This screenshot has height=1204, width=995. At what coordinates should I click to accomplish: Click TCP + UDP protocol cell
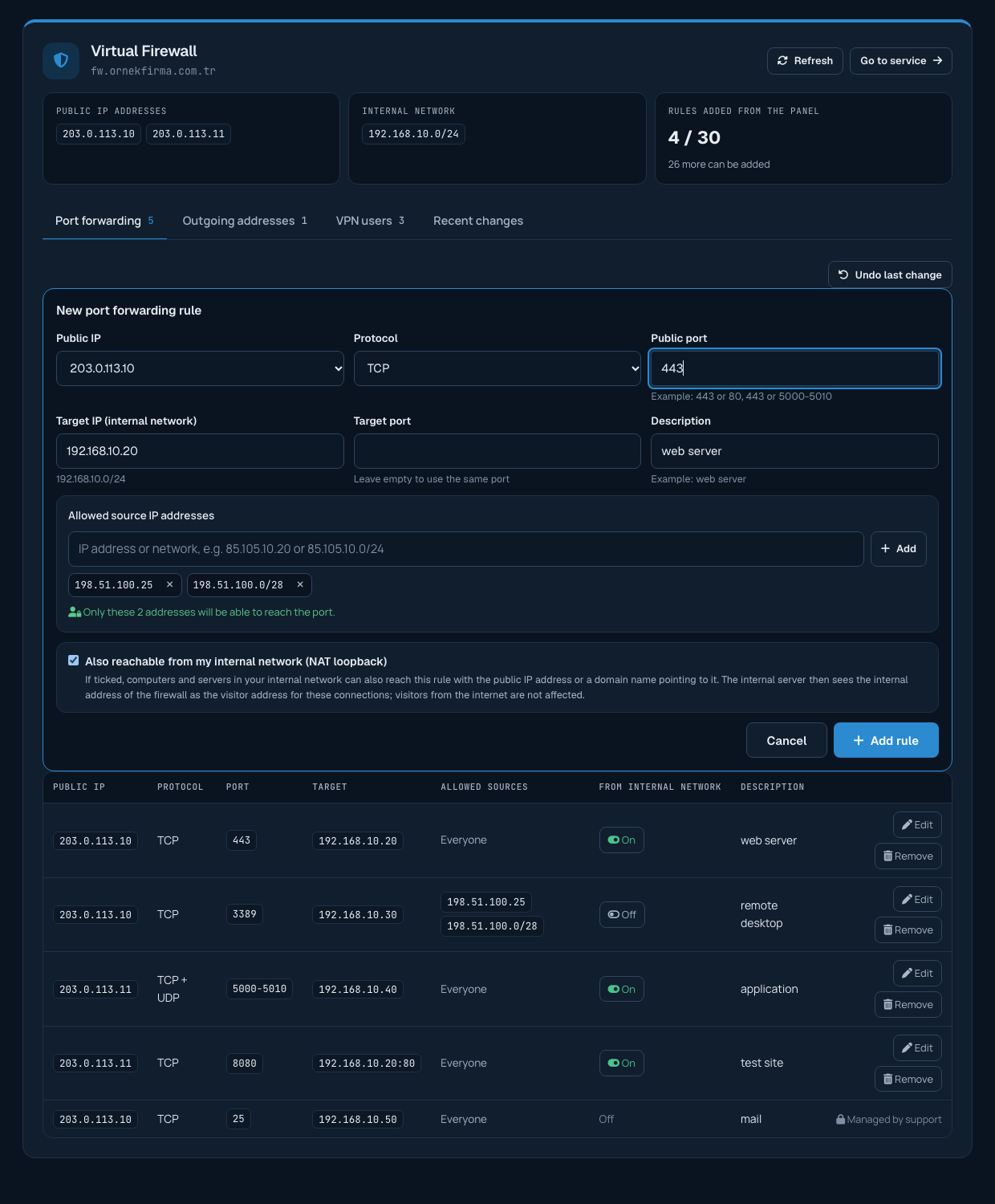[173, 989]
